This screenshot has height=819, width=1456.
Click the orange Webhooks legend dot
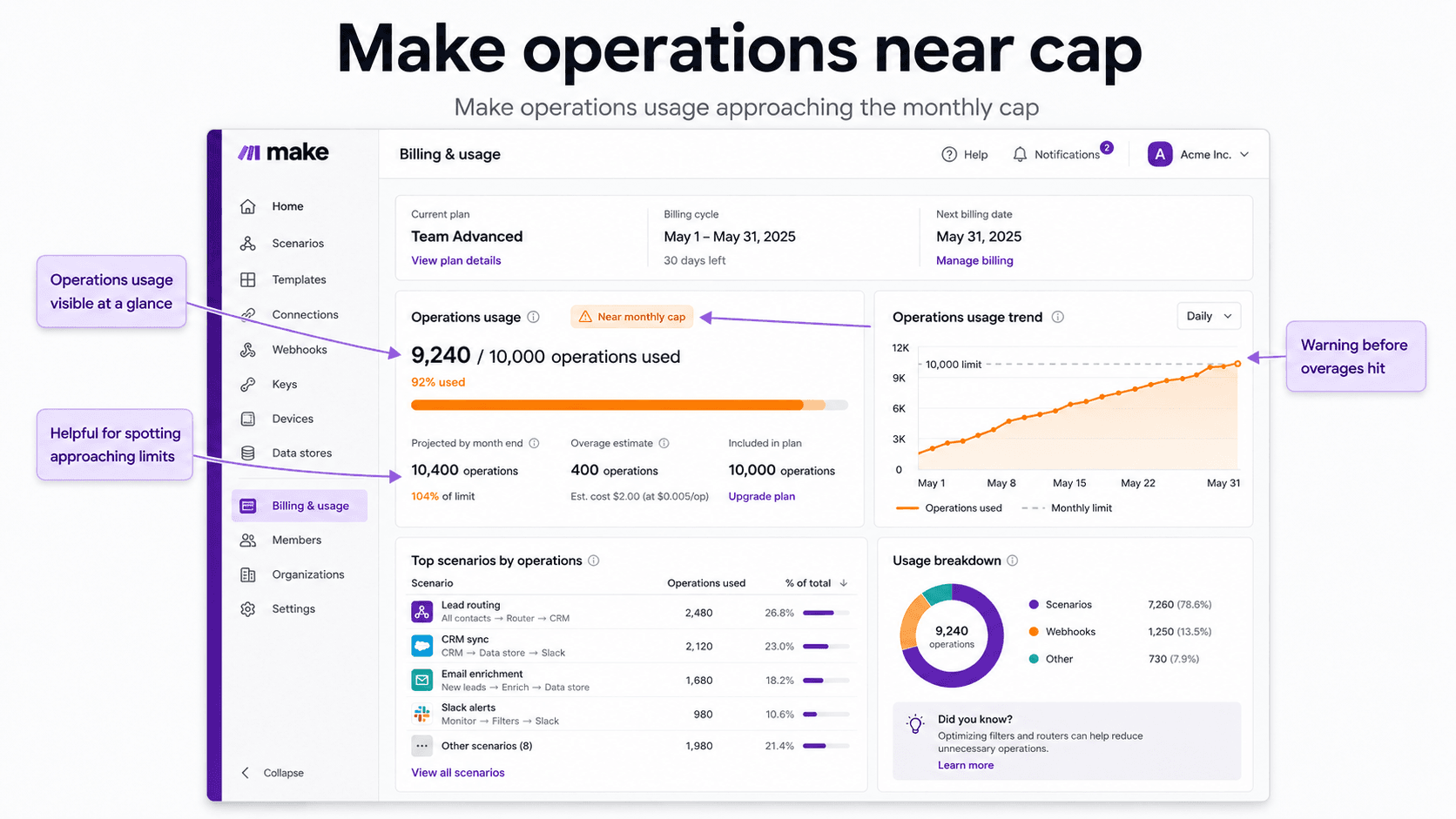tap(1034, 632)
